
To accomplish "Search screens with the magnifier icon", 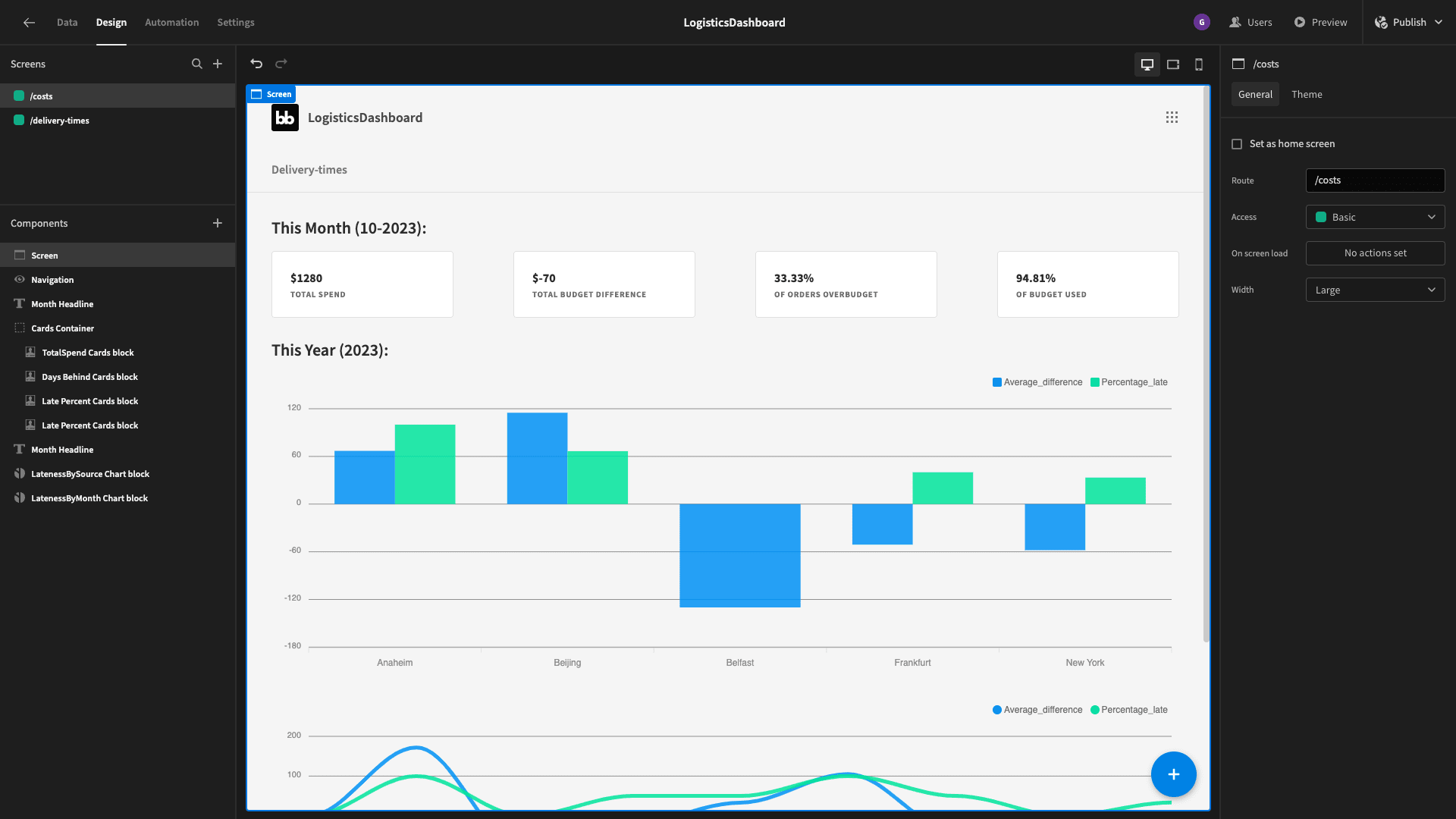I will (197, 64).
